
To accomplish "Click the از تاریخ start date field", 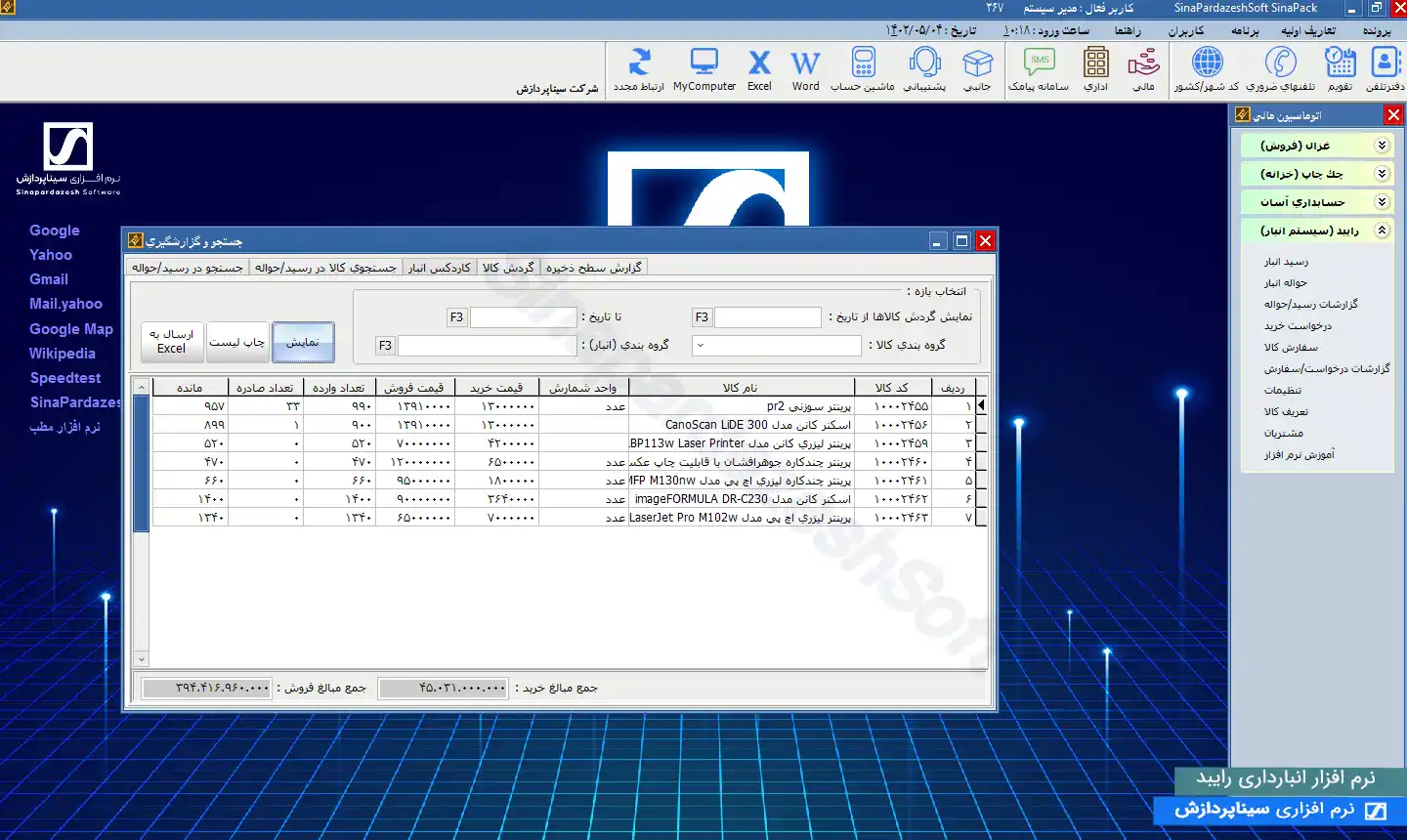I will tap(768, 317).
